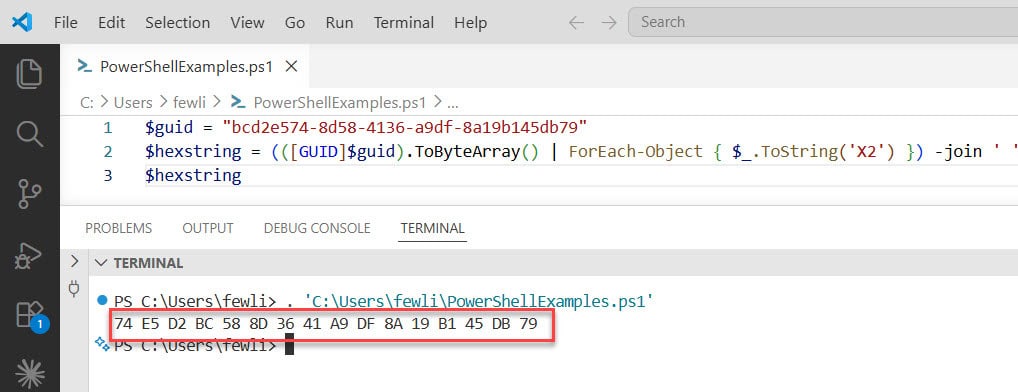Viewport: 1018px width, 392px height.
Task: Click the C: breadcrumb segment
Action: point(87,103)
